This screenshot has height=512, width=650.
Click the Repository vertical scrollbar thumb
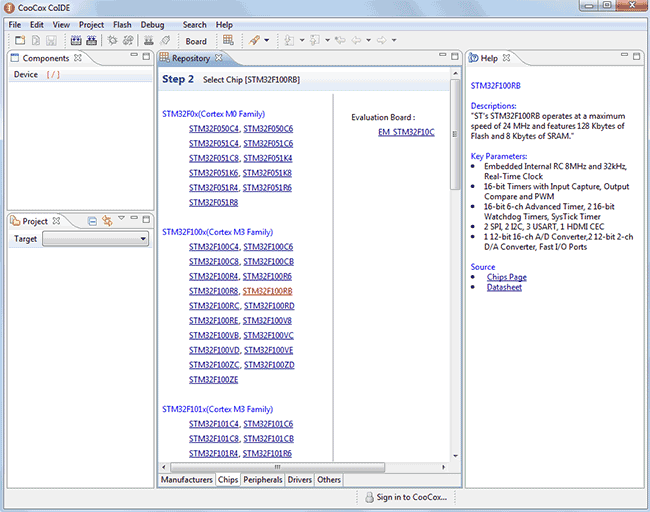455,134
